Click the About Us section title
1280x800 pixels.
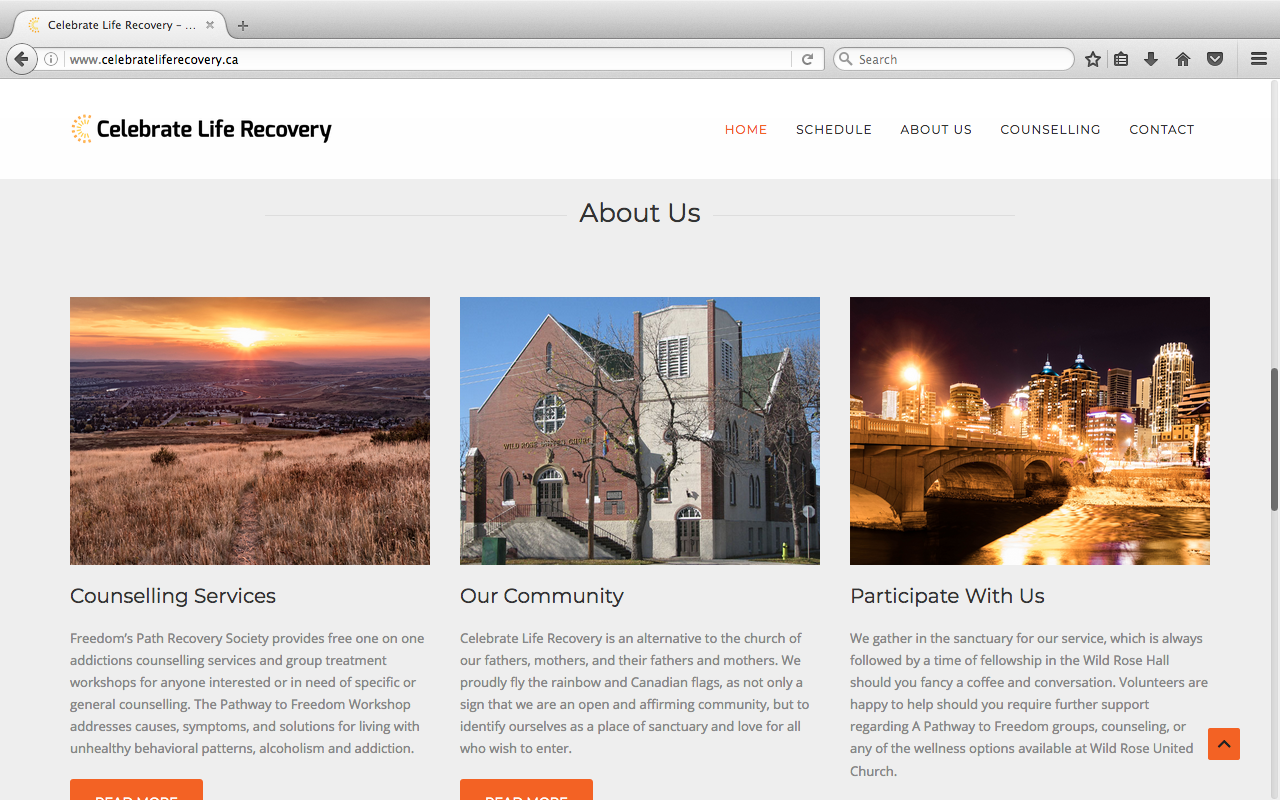pos(640,213)
